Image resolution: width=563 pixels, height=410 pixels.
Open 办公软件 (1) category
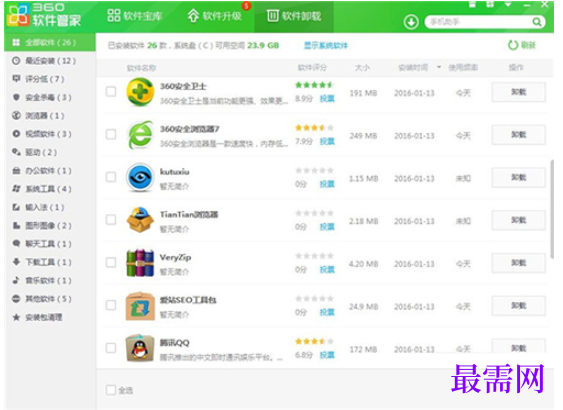[x=42, y=171]
